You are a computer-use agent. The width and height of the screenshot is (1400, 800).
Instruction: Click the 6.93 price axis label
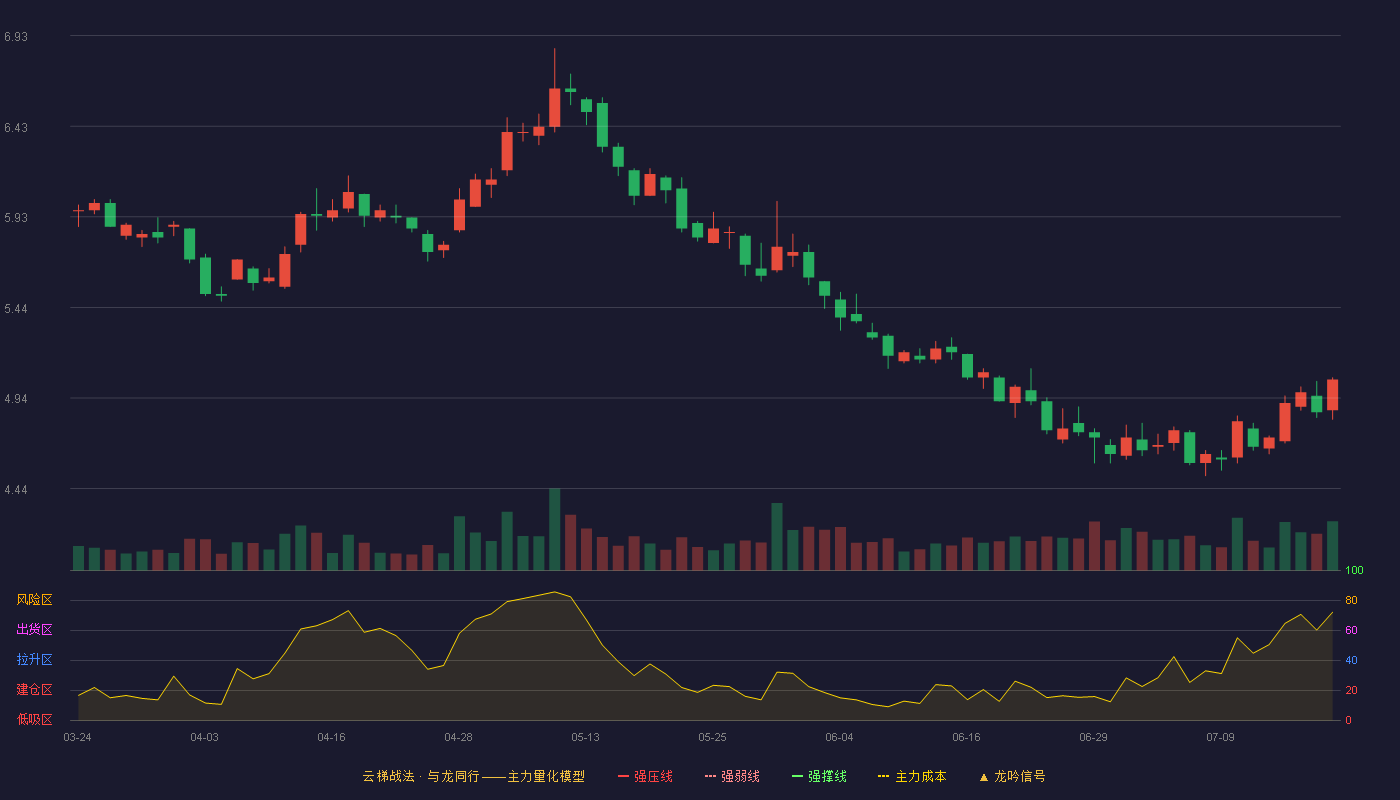click(x=16, y=37)
